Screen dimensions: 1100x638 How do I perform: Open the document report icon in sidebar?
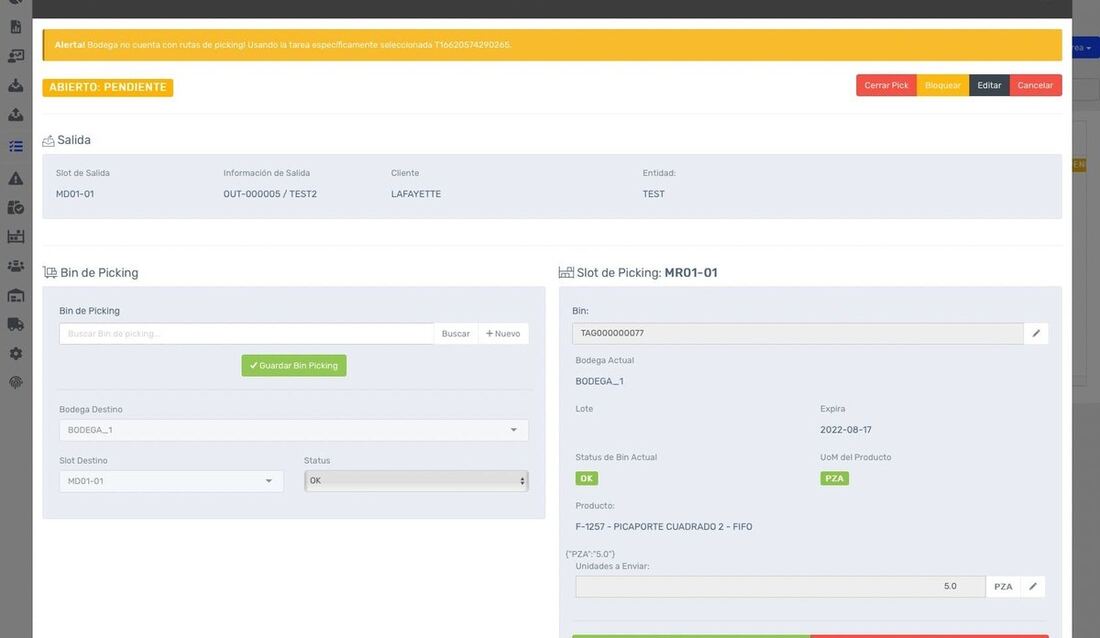(15, 27)
